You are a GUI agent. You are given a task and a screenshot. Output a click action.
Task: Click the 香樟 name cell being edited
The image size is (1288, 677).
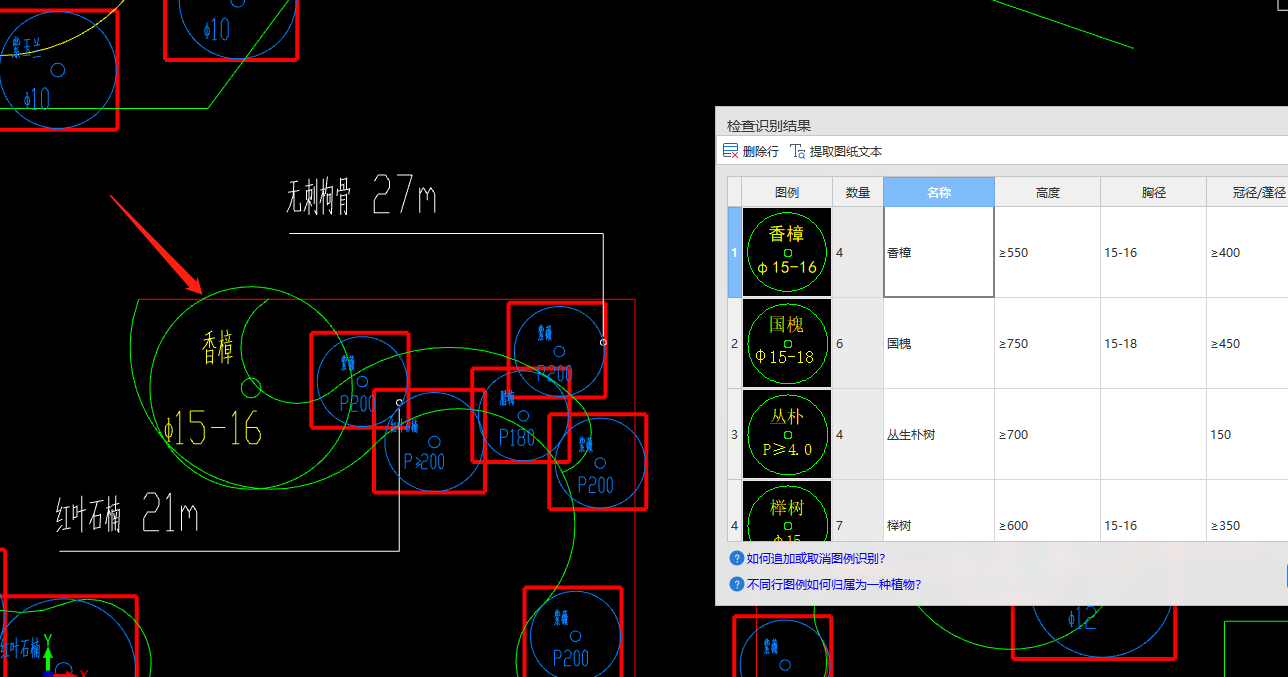pyautogui.click(x=938, y=252)
